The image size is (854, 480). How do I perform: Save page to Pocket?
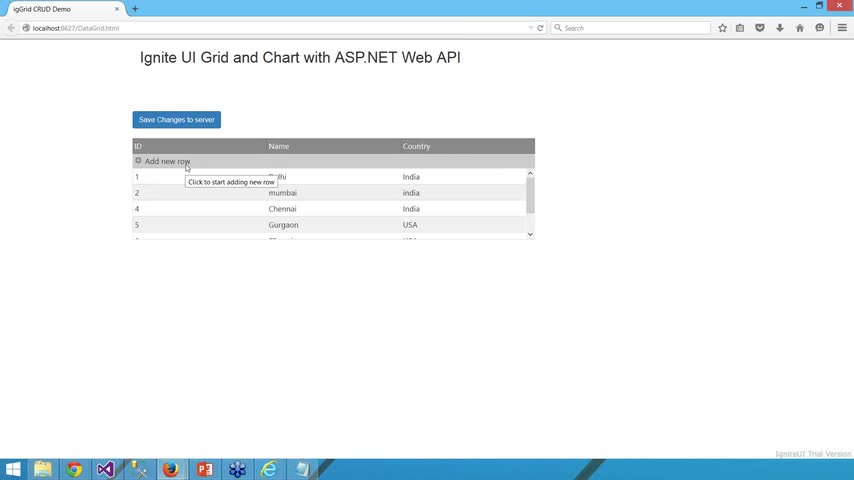coord(760,28)
